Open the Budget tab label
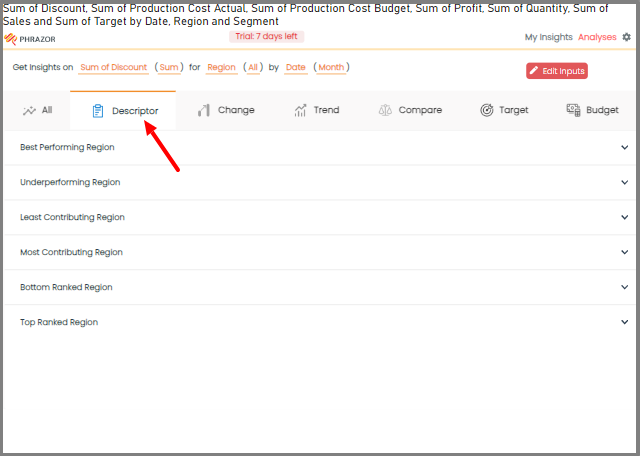Screen dimensions: 640x456 (602, 110)
